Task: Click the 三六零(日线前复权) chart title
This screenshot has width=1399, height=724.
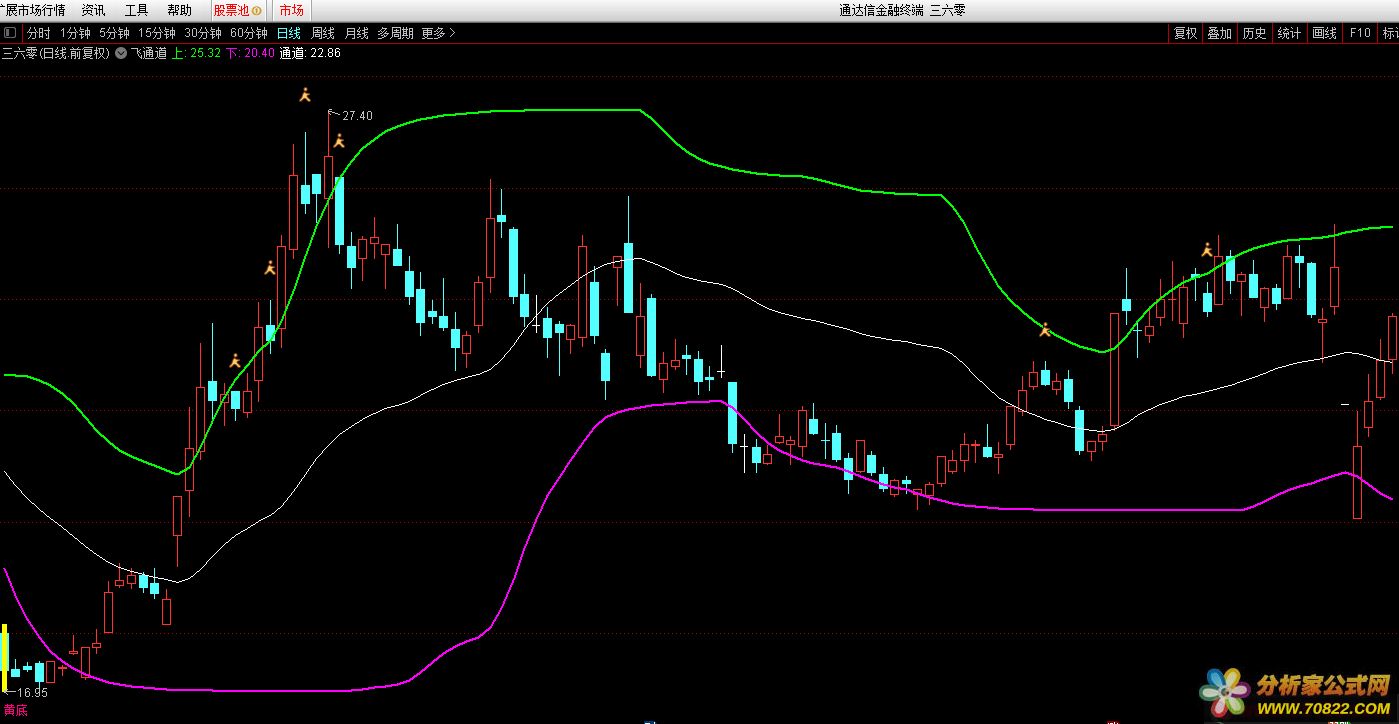Action: (x=55, y=53)
